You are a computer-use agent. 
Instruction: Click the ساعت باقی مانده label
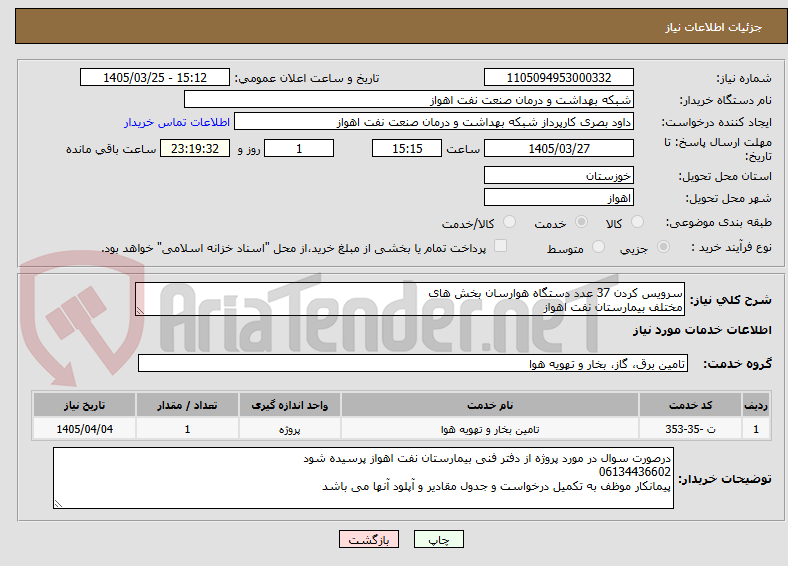[x=111, y=149]
